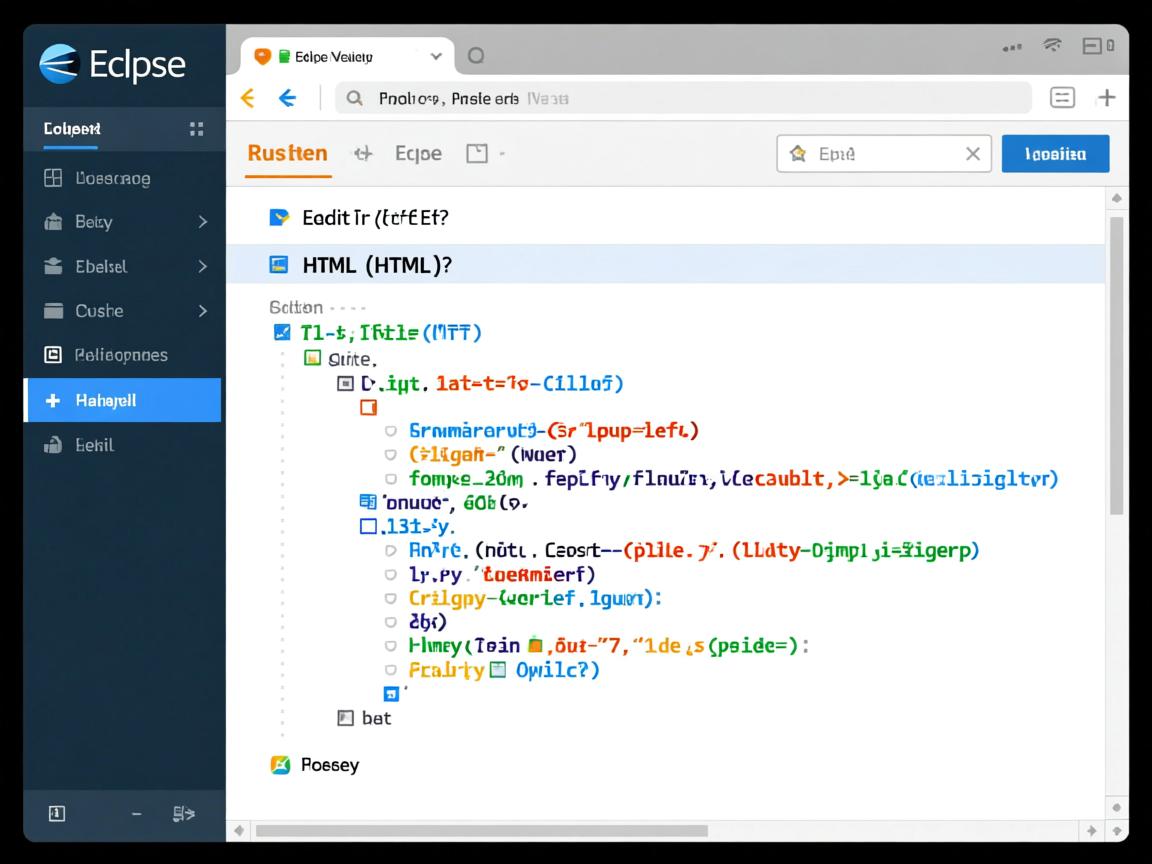Click the bottom-left sidebar square icon

[57, 813]
